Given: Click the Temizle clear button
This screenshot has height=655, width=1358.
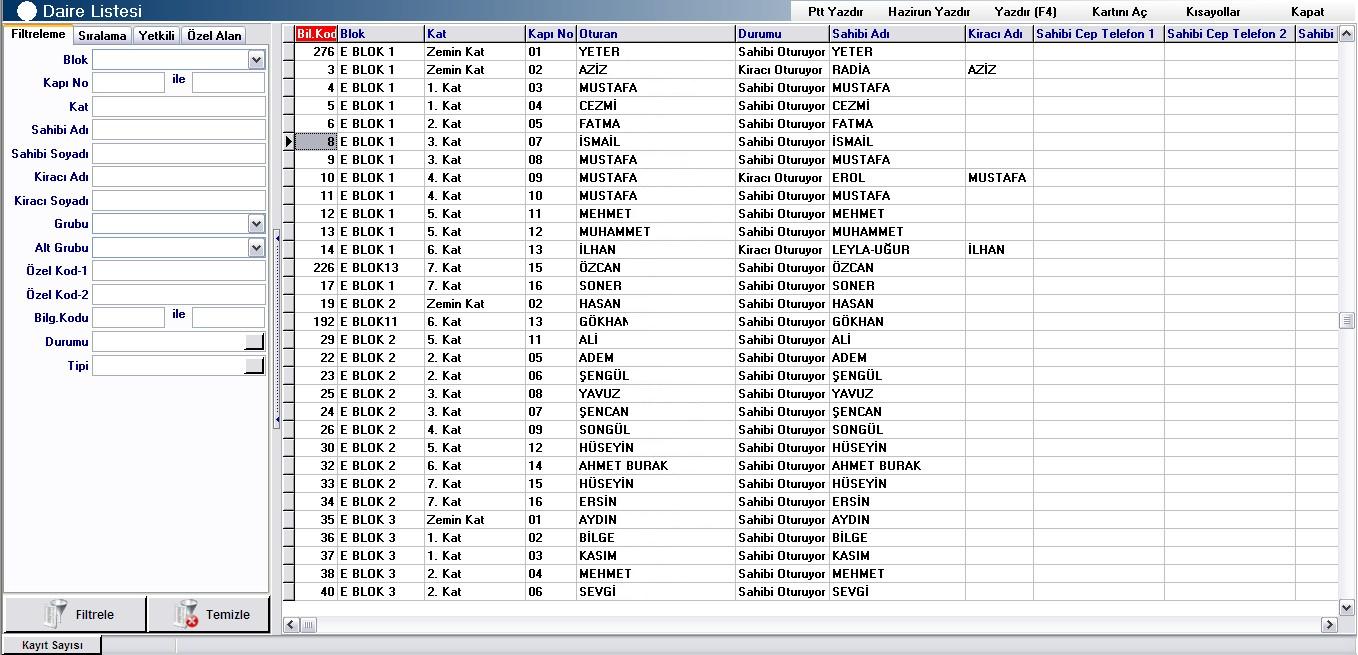Looking at the screenshot, I should pyautogui.click(x=208, y=614).
